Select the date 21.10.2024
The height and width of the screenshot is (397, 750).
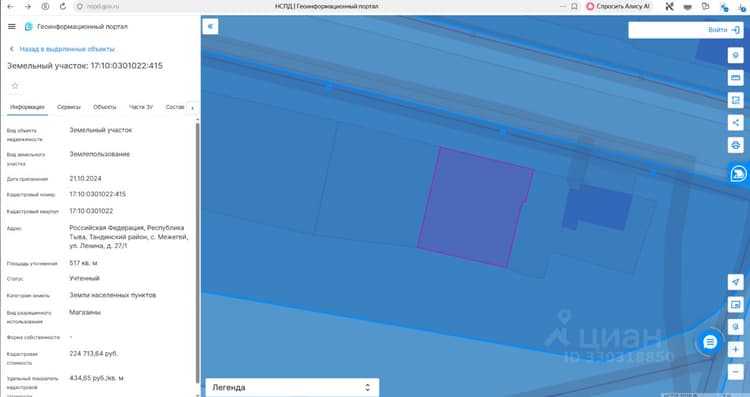(85, 178)
